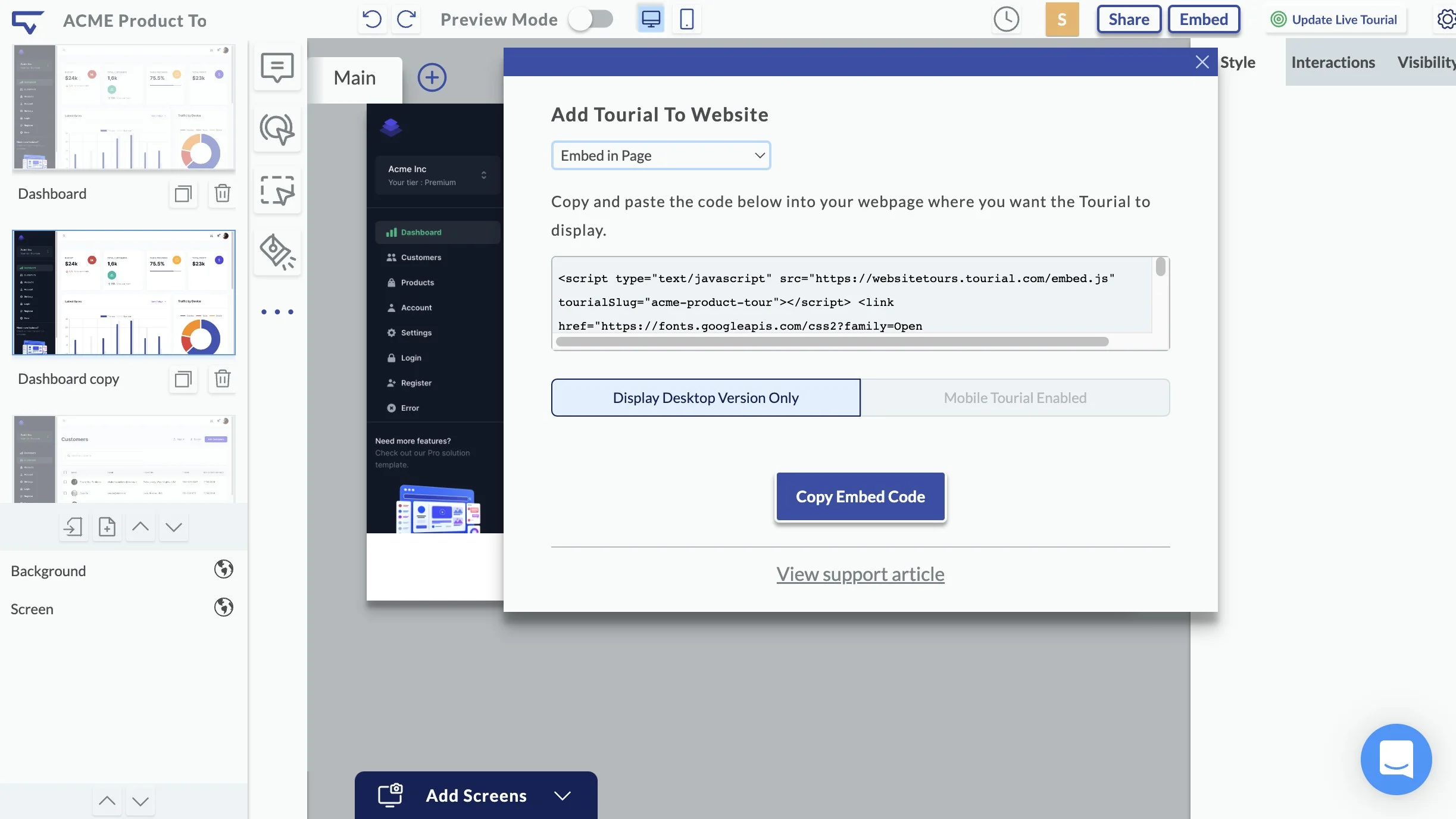Viewport: 1456px width, 819px height.
Task: Move screen up arrow
Action: tap(140, 527)
